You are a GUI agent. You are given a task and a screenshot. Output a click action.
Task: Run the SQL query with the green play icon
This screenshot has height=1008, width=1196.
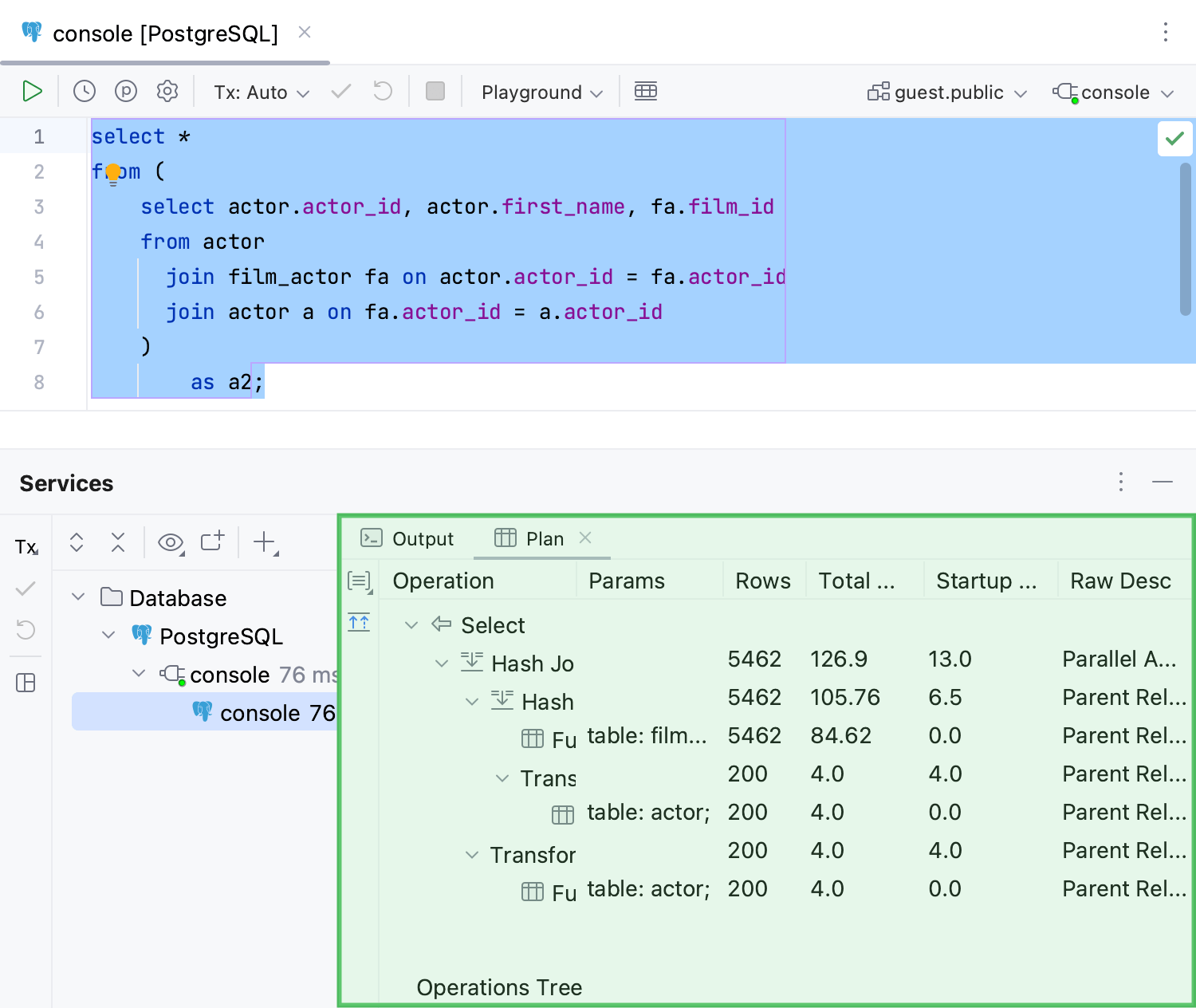coord(33,91)
